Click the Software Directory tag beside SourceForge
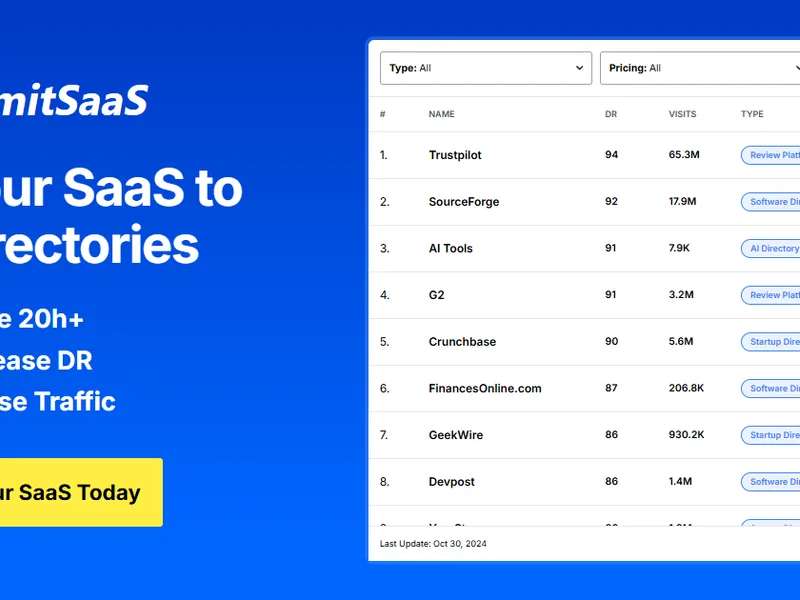 [770, 202]
